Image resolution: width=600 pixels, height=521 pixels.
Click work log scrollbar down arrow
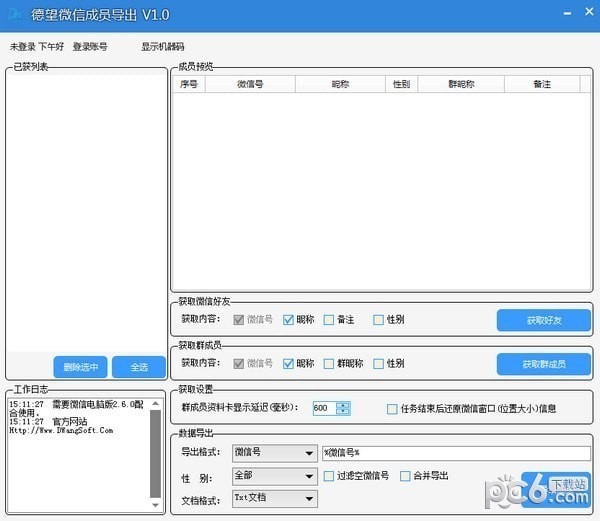(x=155, y=505)
